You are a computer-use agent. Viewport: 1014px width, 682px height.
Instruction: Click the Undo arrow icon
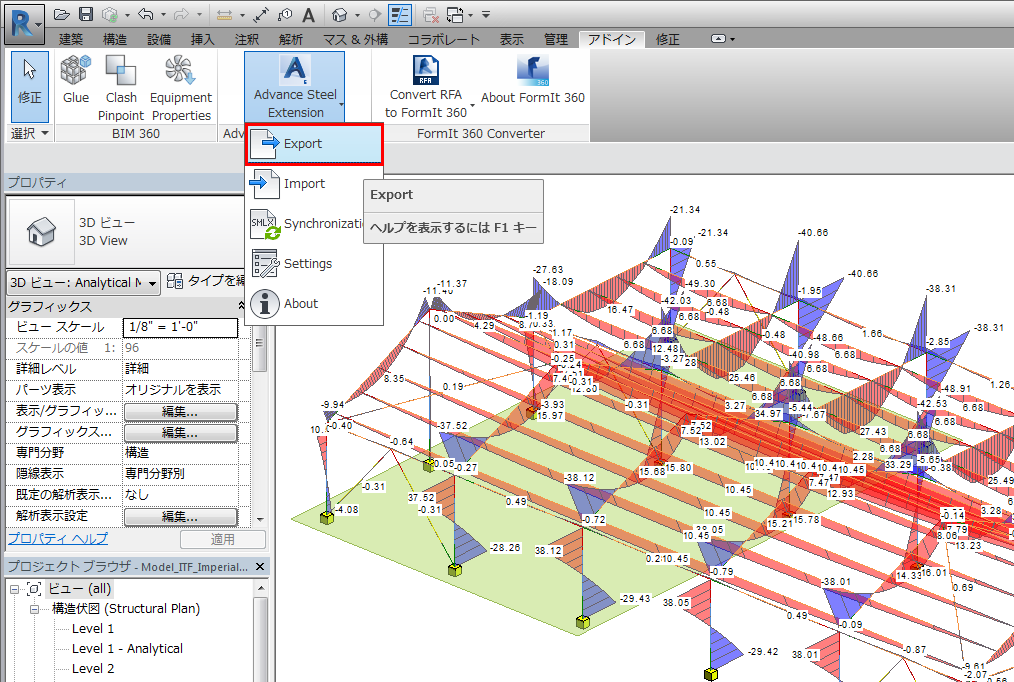pos(146,14)
